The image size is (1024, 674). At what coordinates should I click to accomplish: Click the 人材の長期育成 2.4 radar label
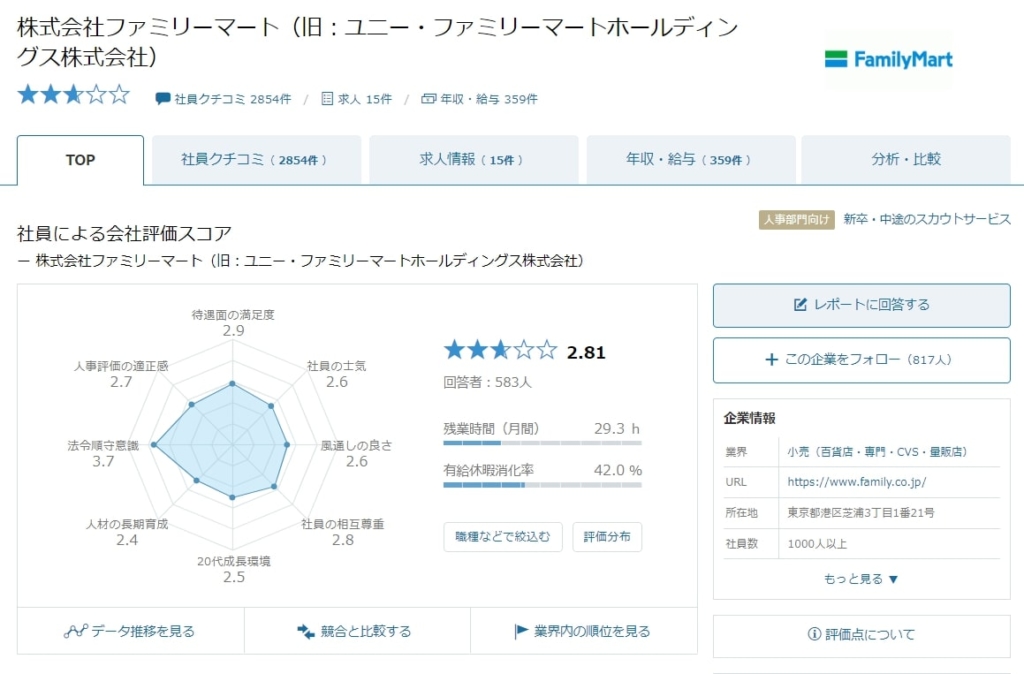tap(127, 532)
